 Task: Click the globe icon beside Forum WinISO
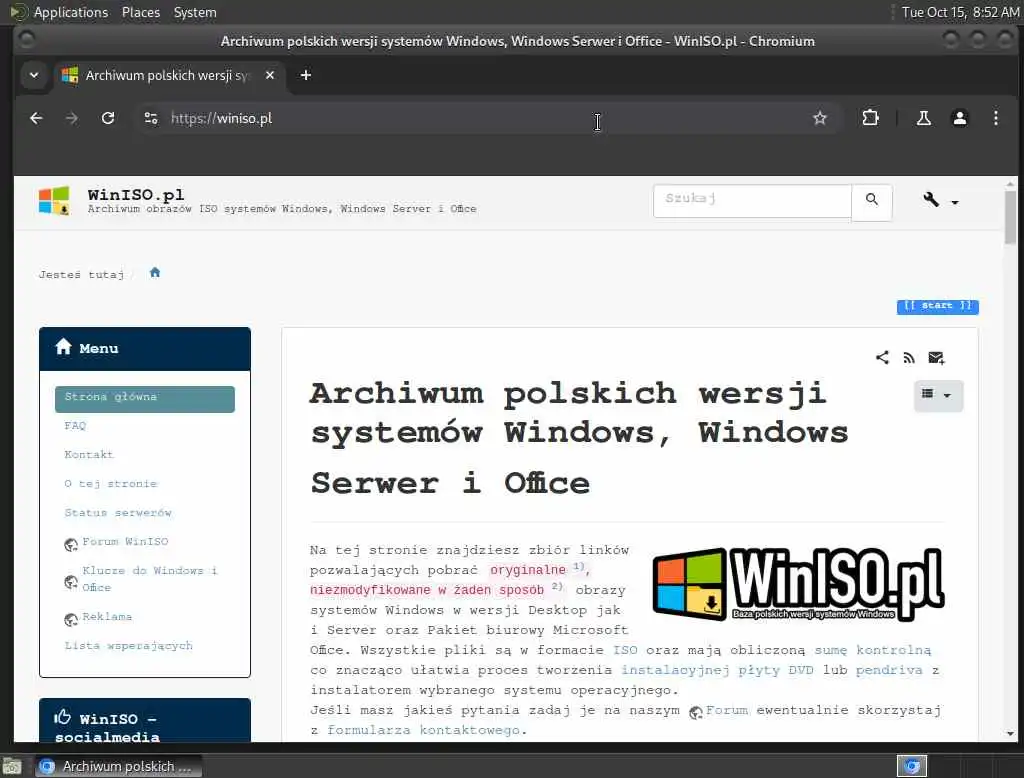click(71, 545)
